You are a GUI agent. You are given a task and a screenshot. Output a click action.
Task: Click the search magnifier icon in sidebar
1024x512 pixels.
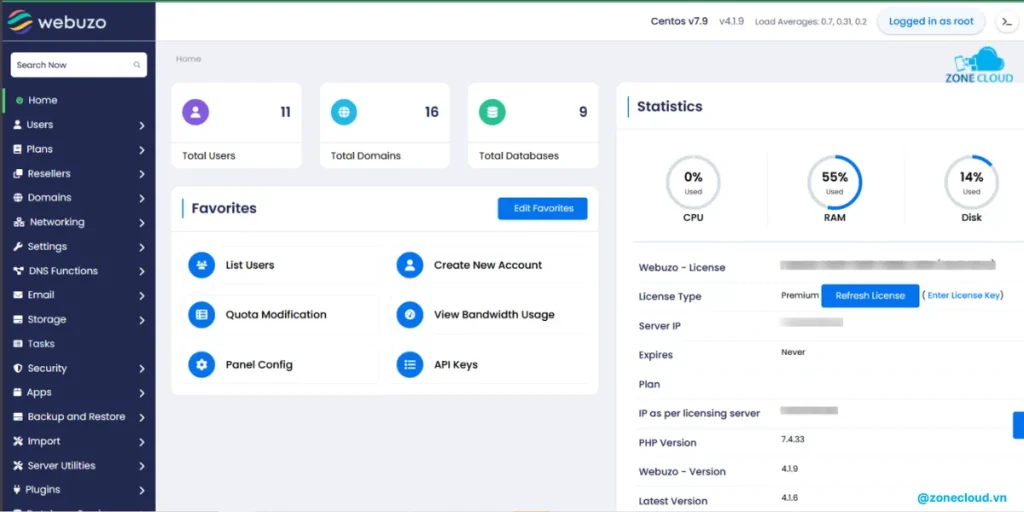pyautogui.click(x=137, y=65)
